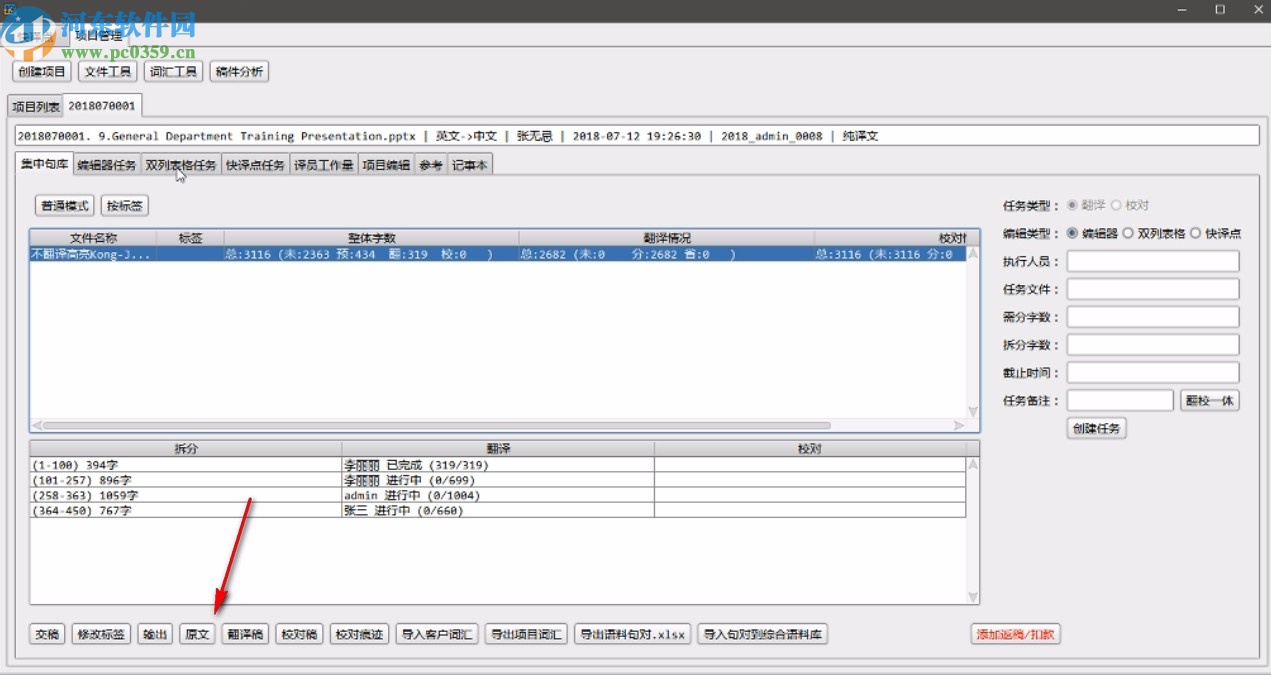Click the 创建项目 toolbar button
The image size is (1271, 675).
coord(42,72)
